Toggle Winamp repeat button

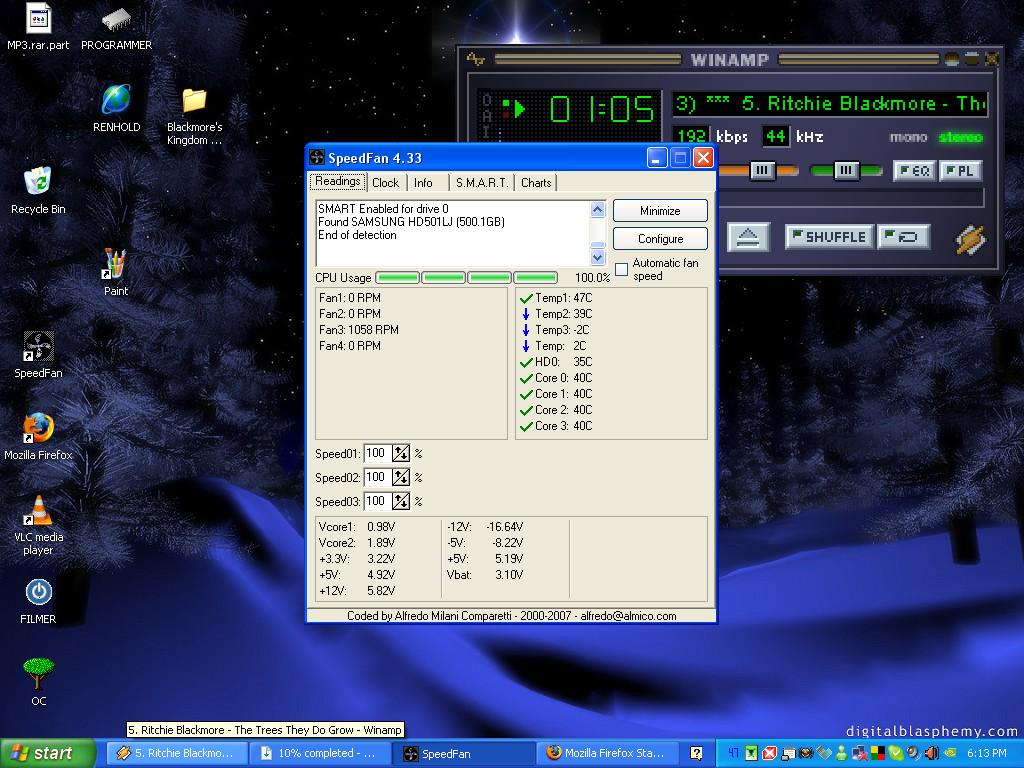(904, 237)
